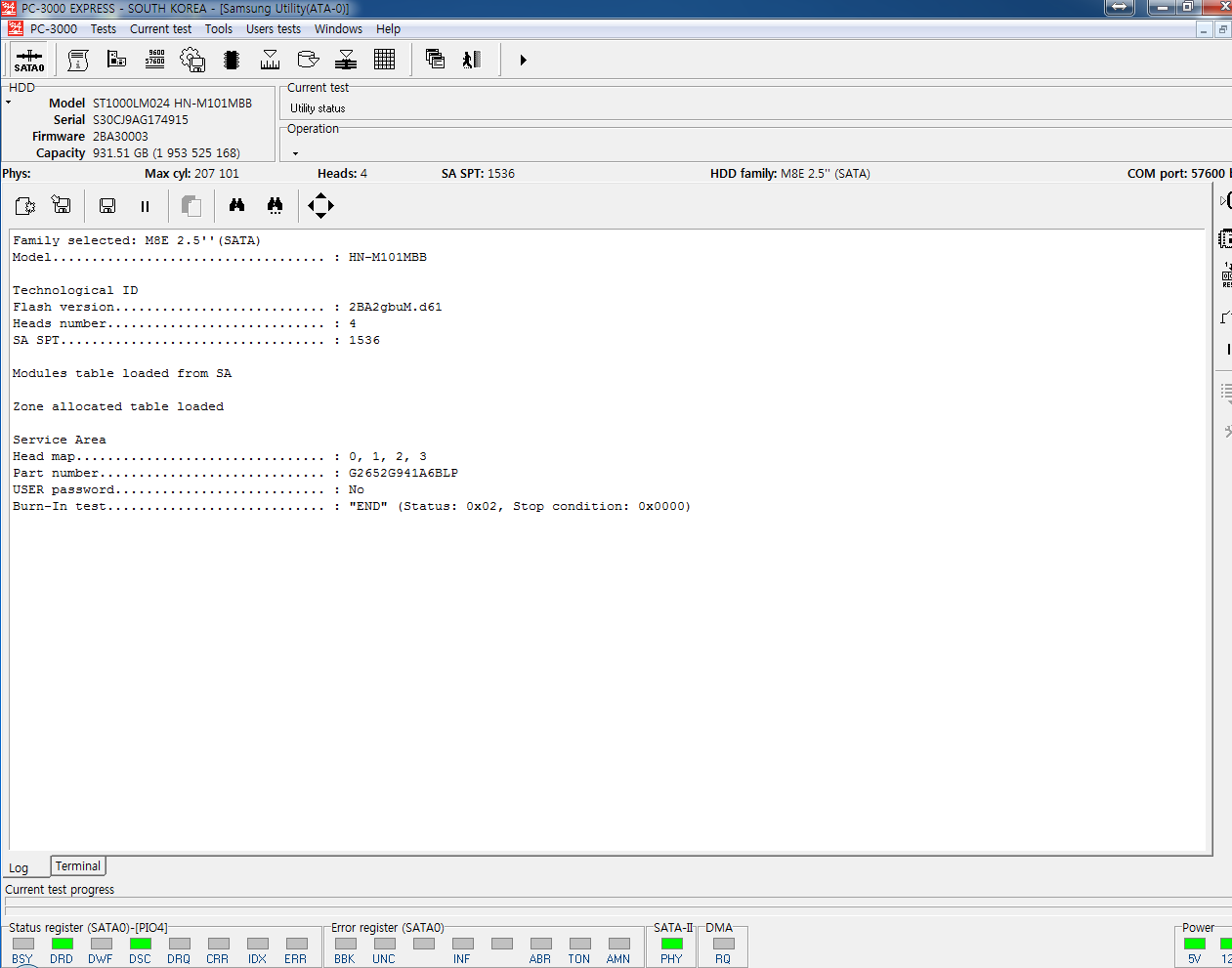Open the Users tests menu
Screen dimensions: 1232x968
274,29
